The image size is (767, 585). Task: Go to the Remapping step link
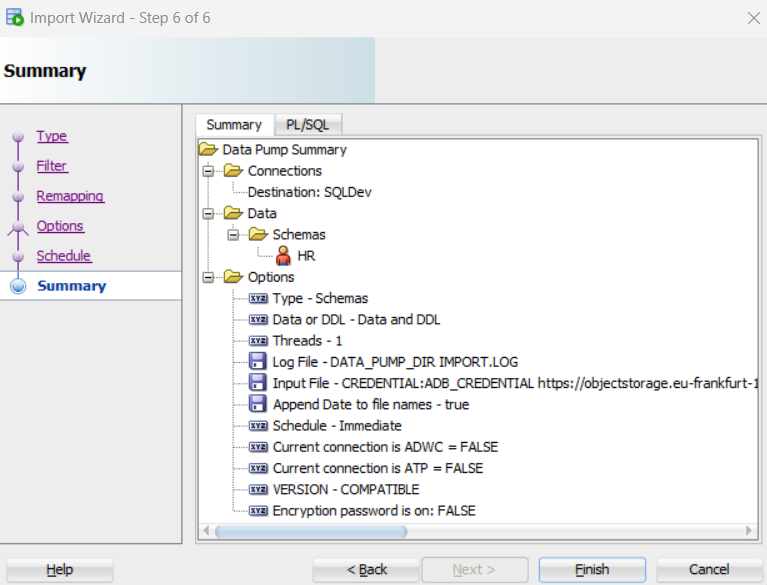click(70, 196)
